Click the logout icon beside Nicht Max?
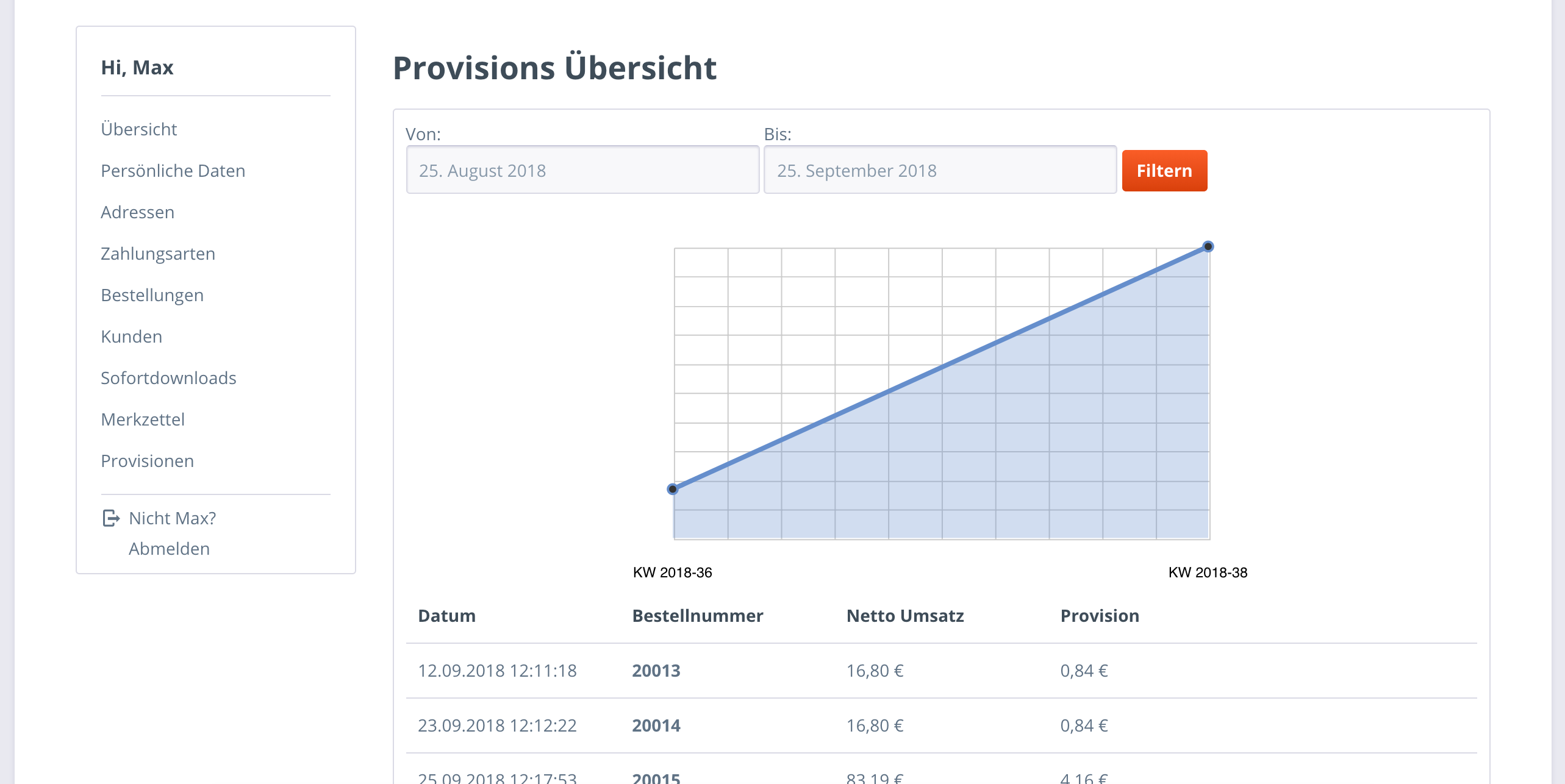Image resolution: width=1565 pixels, height=784 pixels. (111, 518)
